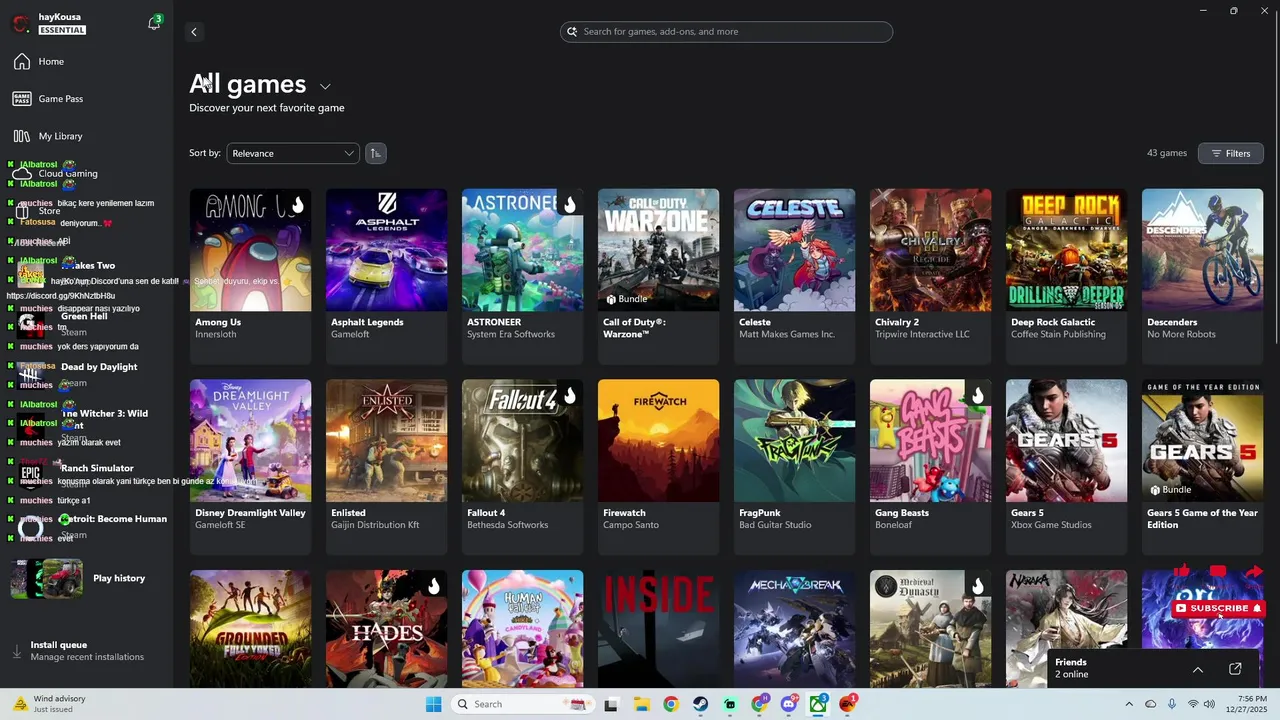1280x720 pixels.
Task: Open Grounded game cover
Action: (250, 629)
